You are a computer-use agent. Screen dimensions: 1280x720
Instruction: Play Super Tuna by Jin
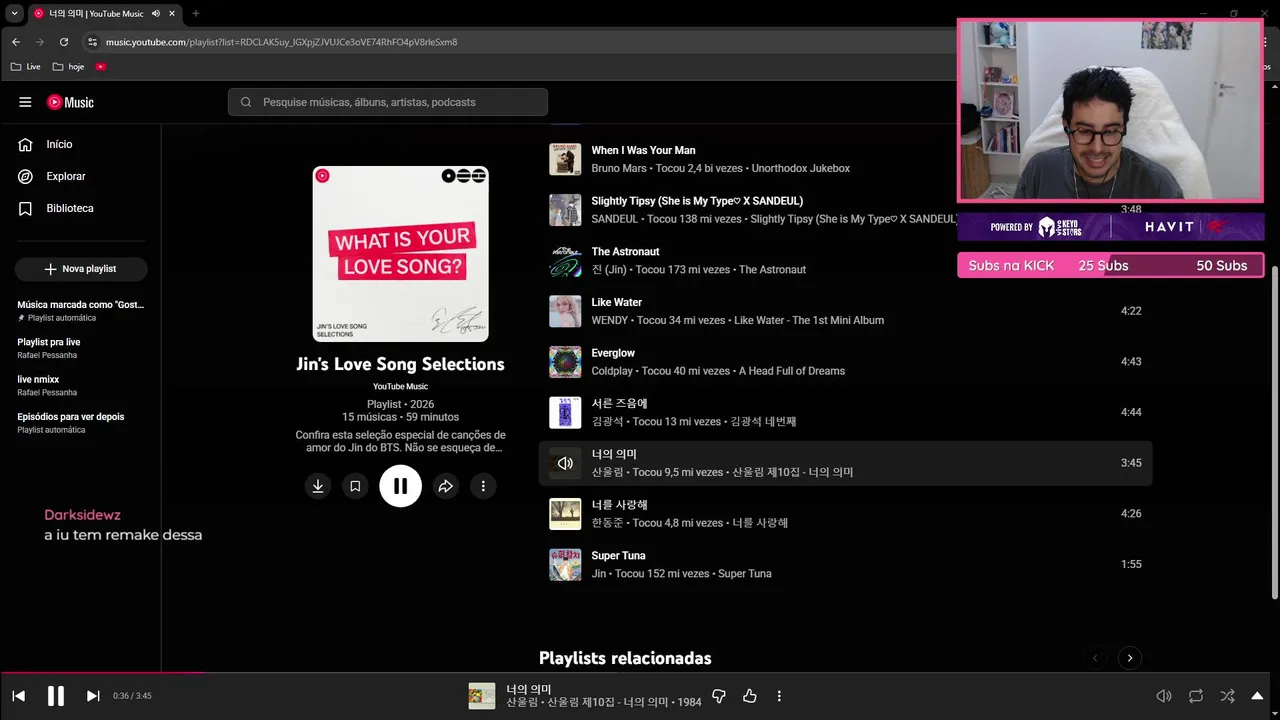click(x=618, y=556)
